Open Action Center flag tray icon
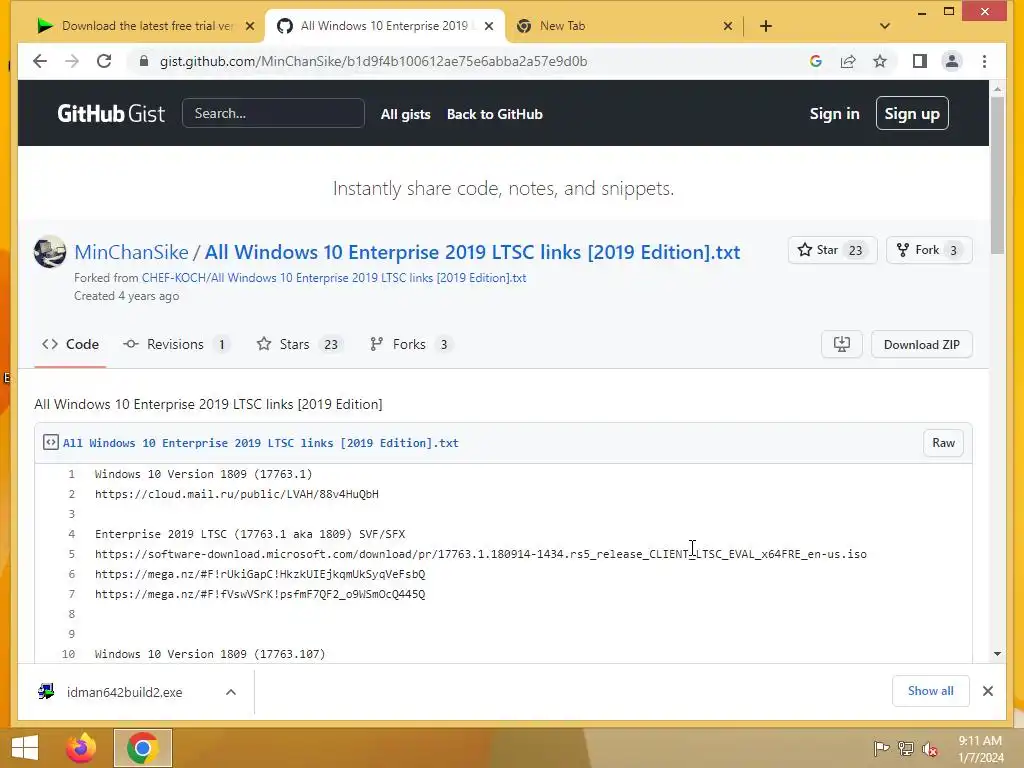Screen dimensions: 1024x768 pyautogui.click(x=881, y=748)
